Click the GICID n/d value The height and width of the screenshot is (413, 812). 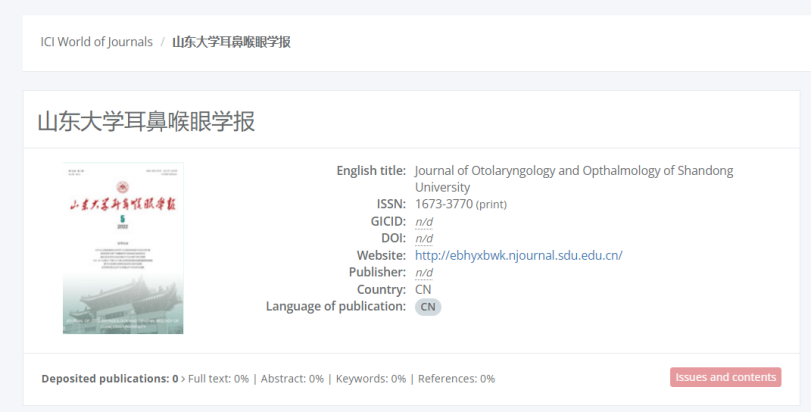424,222
